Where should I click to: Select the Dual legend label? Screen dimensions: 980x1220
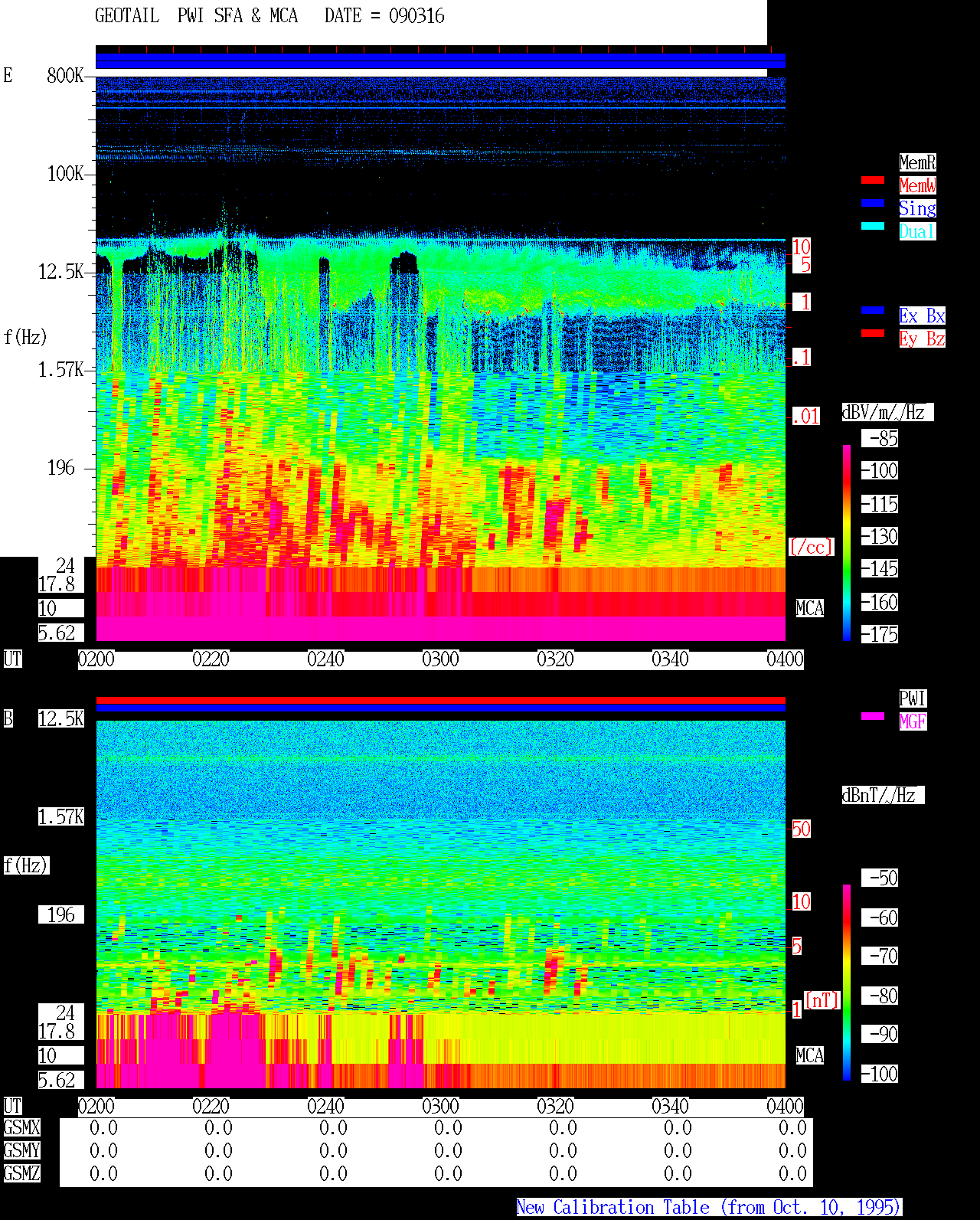point(917,231)
